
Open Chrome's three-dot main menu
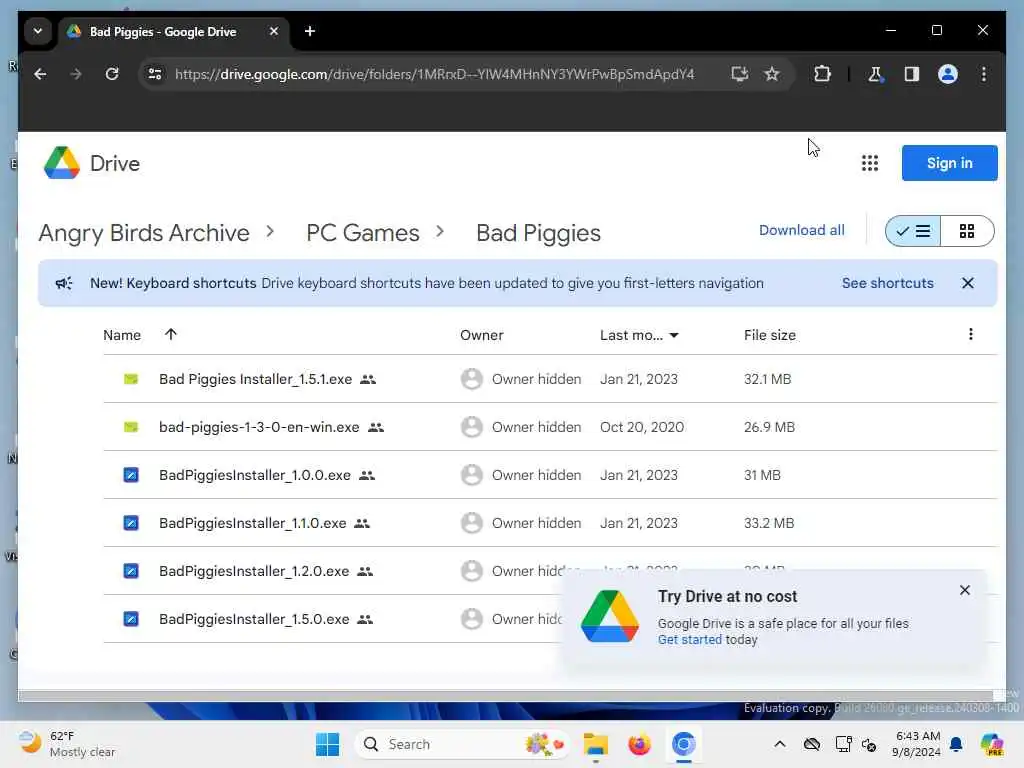984,74
